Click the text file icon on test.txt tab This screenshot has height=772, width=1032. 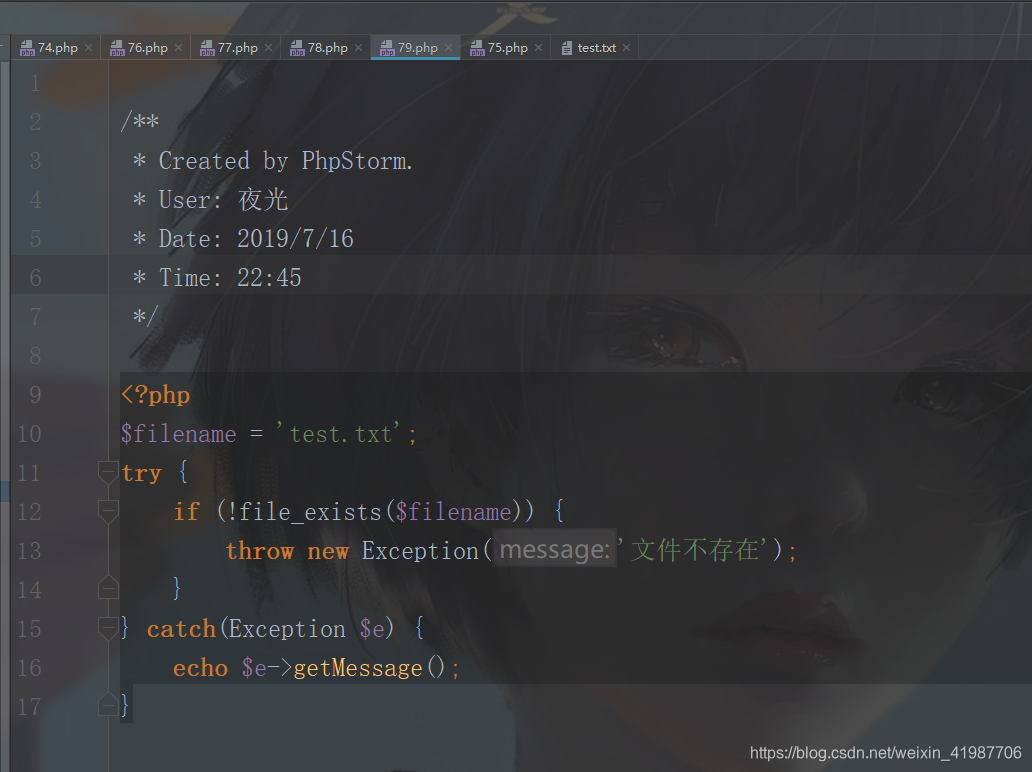click(x=567, y=48)
